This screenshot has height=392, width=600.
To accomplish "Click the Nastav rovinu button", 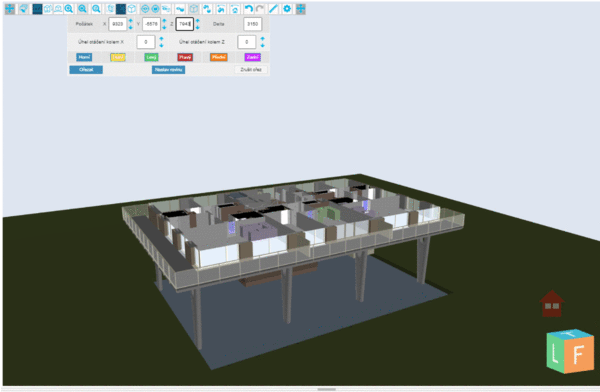I will click(168, 70).
